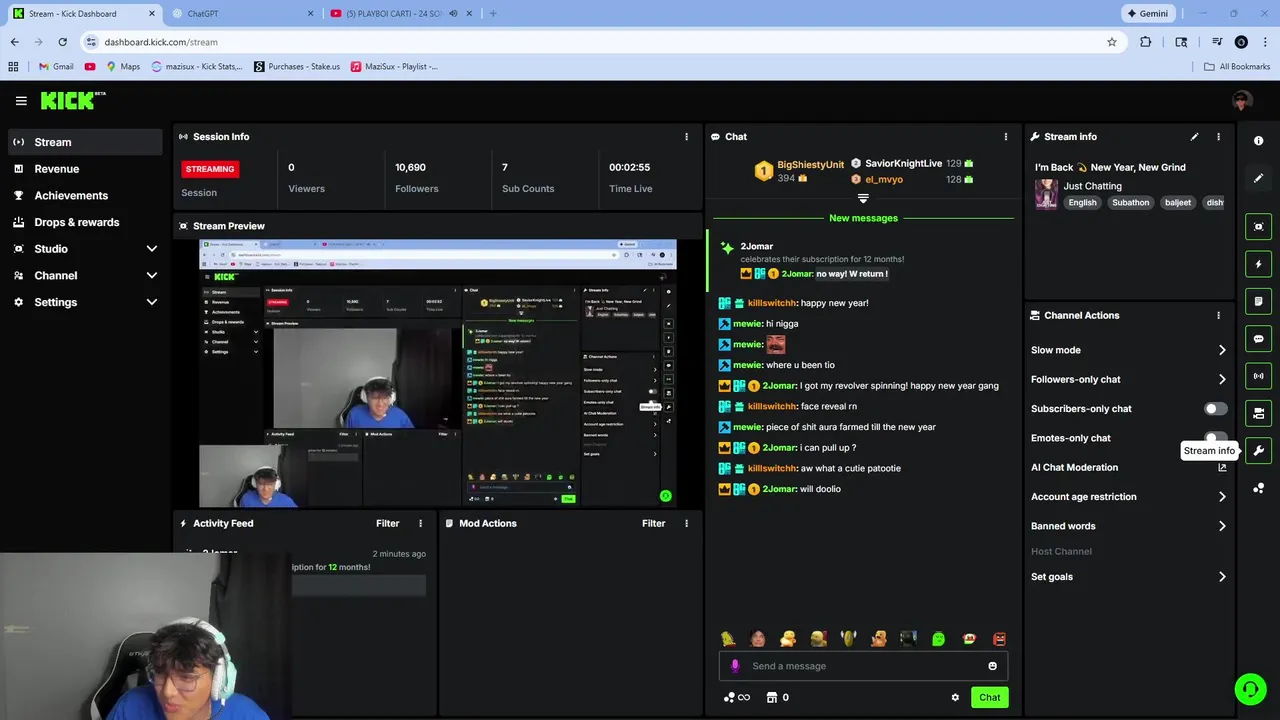Click the three-dots cluster icon at the sidebar bottom

(1258, 488)
